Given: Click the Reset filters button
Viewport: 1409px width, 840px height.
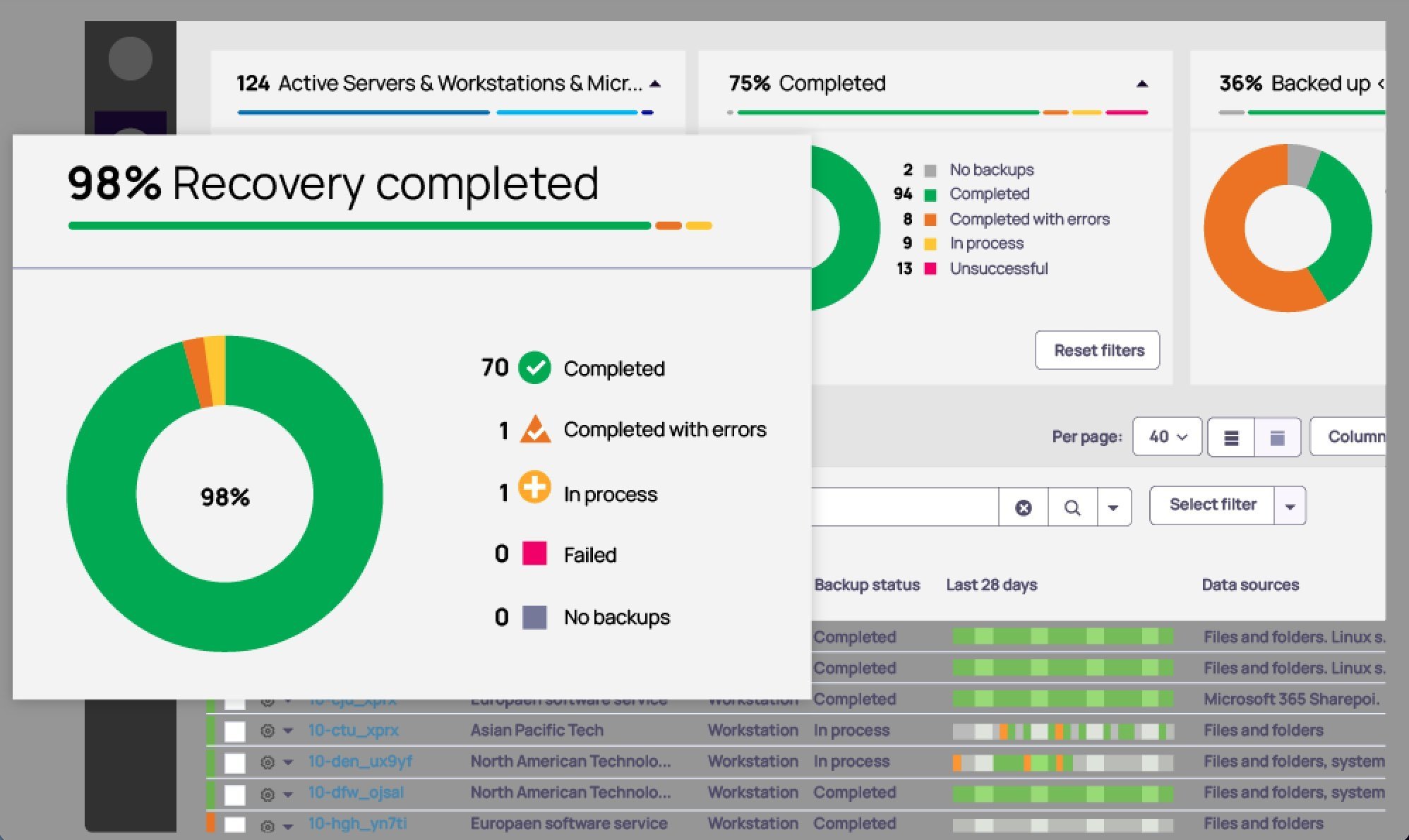Looking at the screenshot, I should 1098,350.
